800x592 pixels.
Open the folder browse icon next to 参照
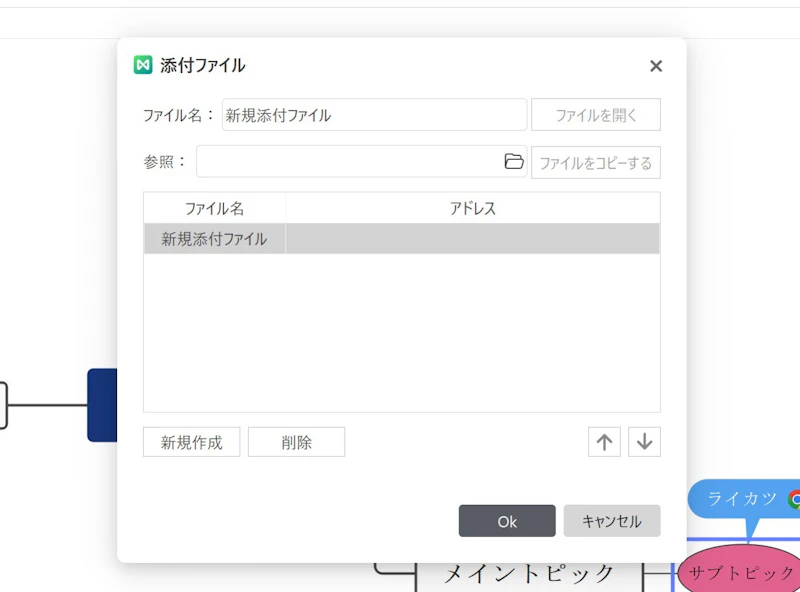(x=514, y=162)
